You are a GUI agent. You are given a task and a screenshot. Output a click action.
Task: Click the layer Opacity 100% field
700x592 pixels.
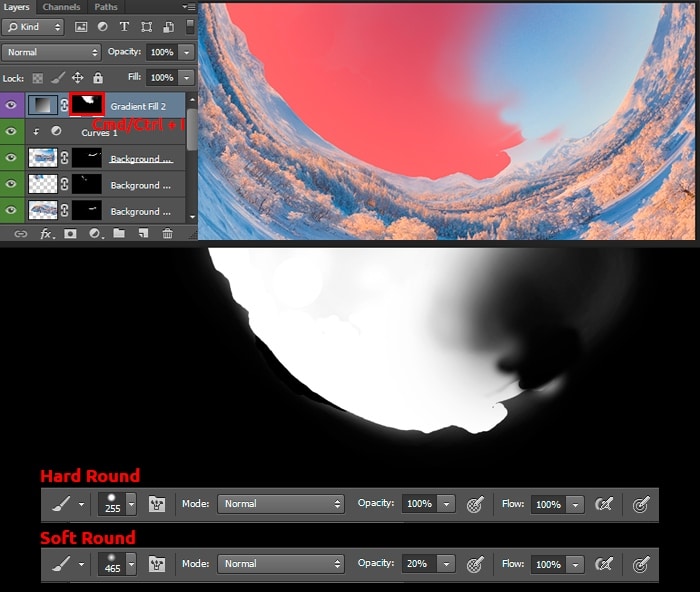(x=162, y=52)
